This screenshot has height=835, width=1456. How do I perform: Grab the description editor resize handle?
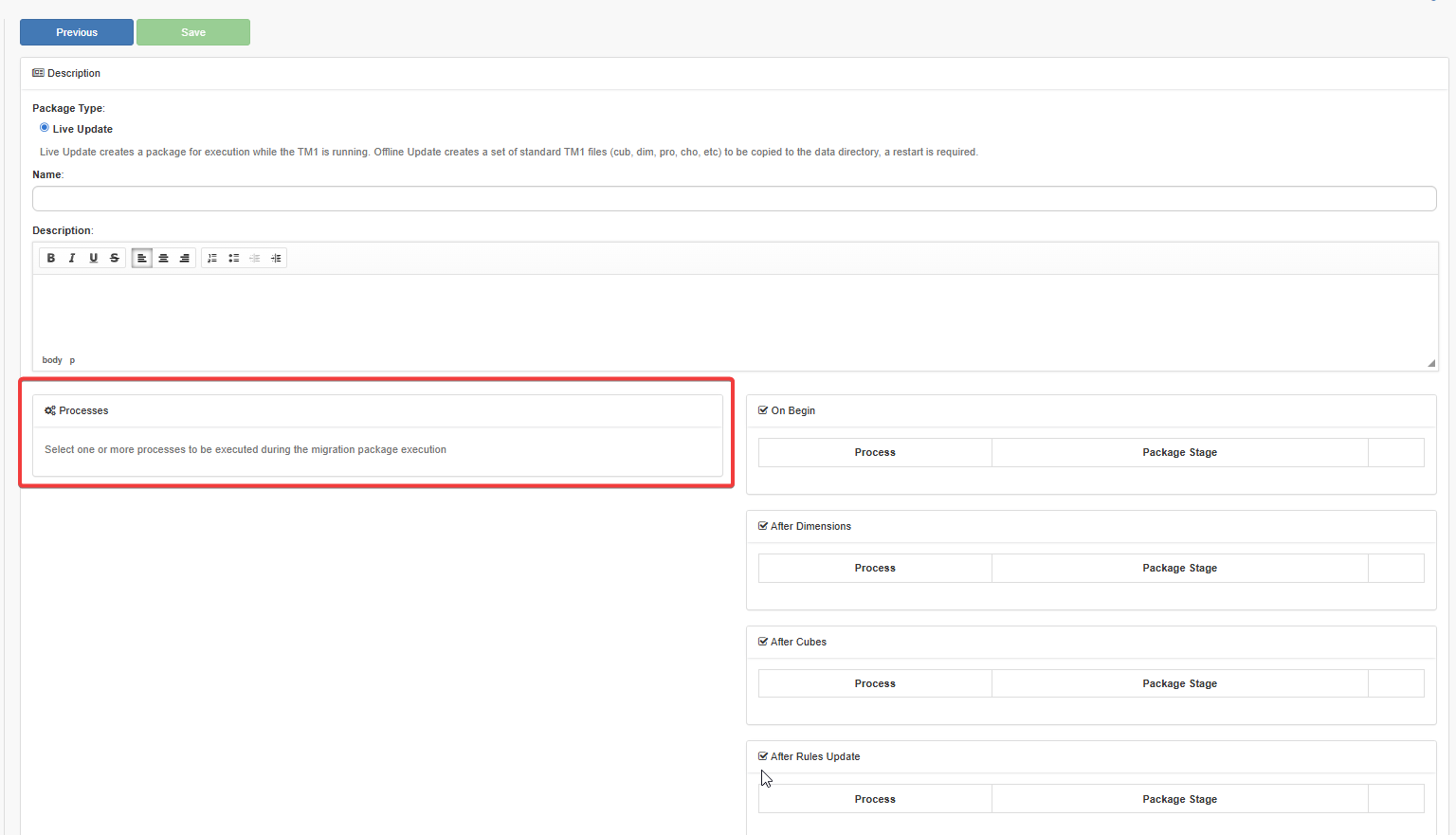coord(1431,363)
